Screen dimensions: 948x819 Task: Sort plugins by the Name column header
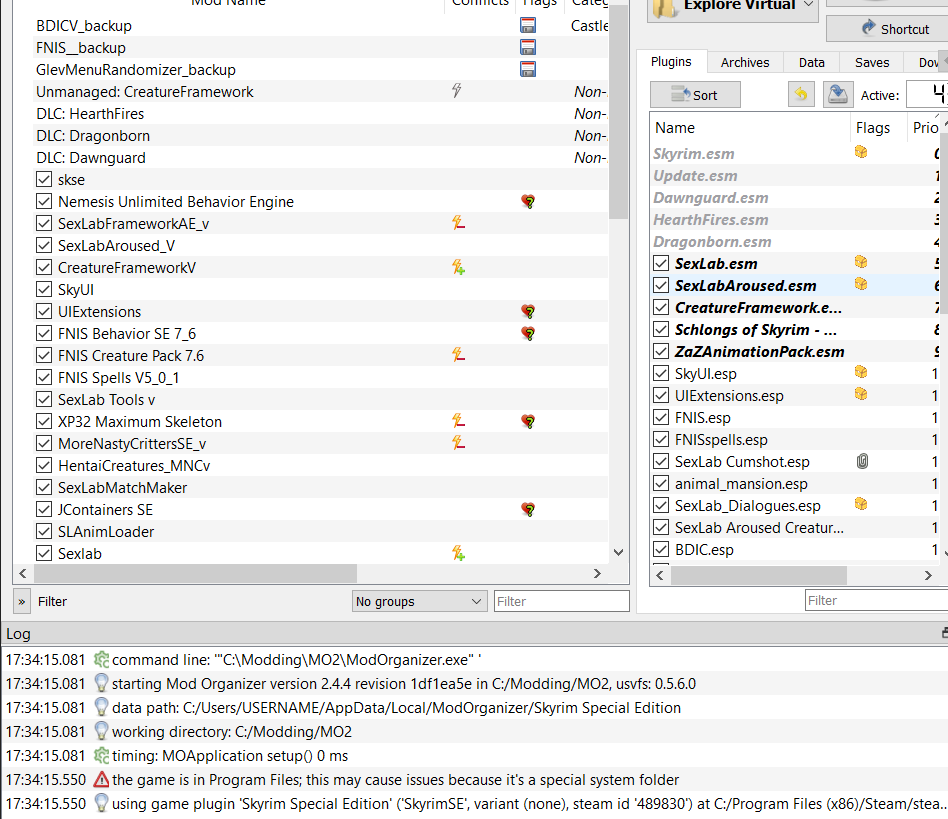coord(750,128)
